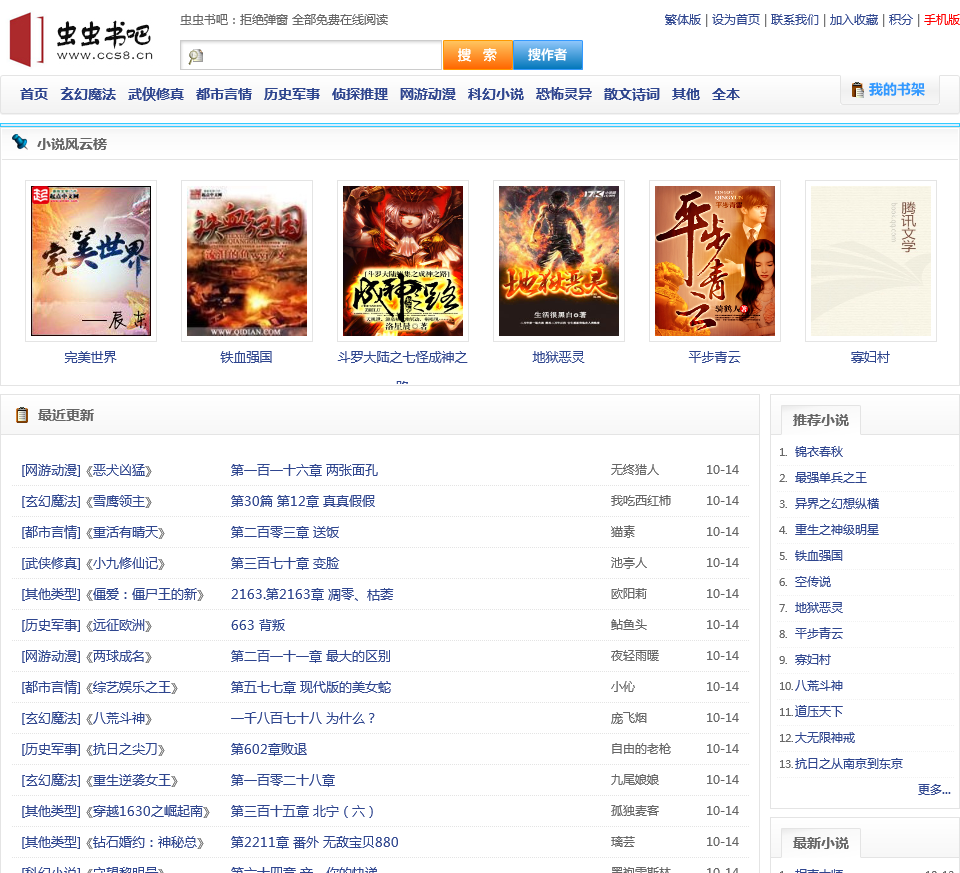Open chapter 第三百七十章 变脸
Viewport: 960px width, 873px height.
(x=285, y=563)
